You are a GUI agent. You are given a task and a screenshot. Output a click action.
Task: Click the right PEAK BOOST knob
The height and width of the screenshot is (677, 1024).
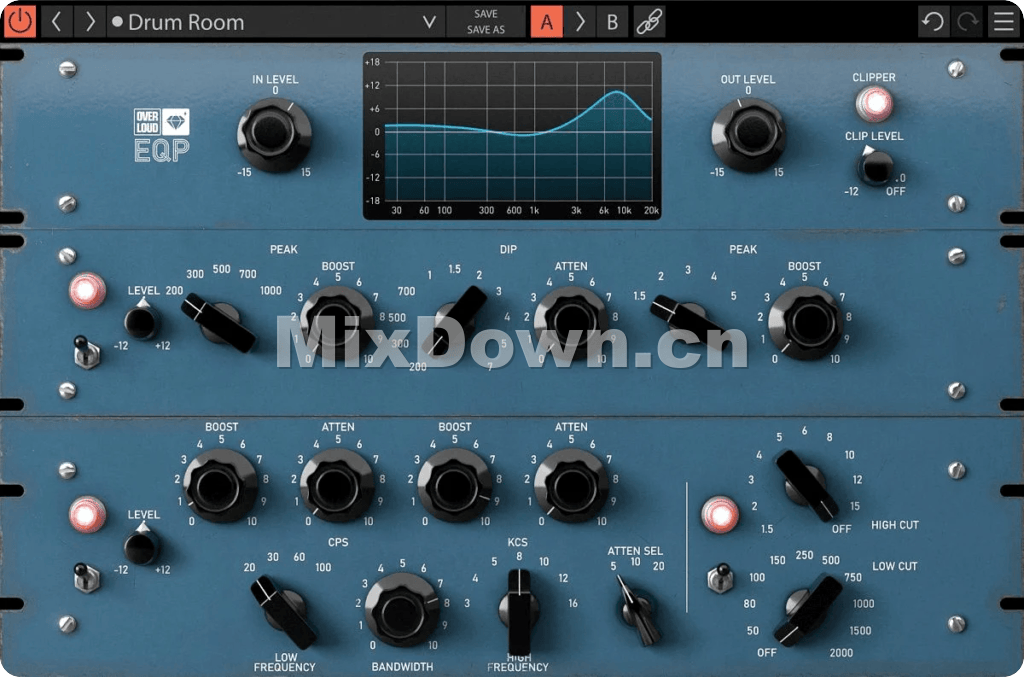tap(805, 323)
